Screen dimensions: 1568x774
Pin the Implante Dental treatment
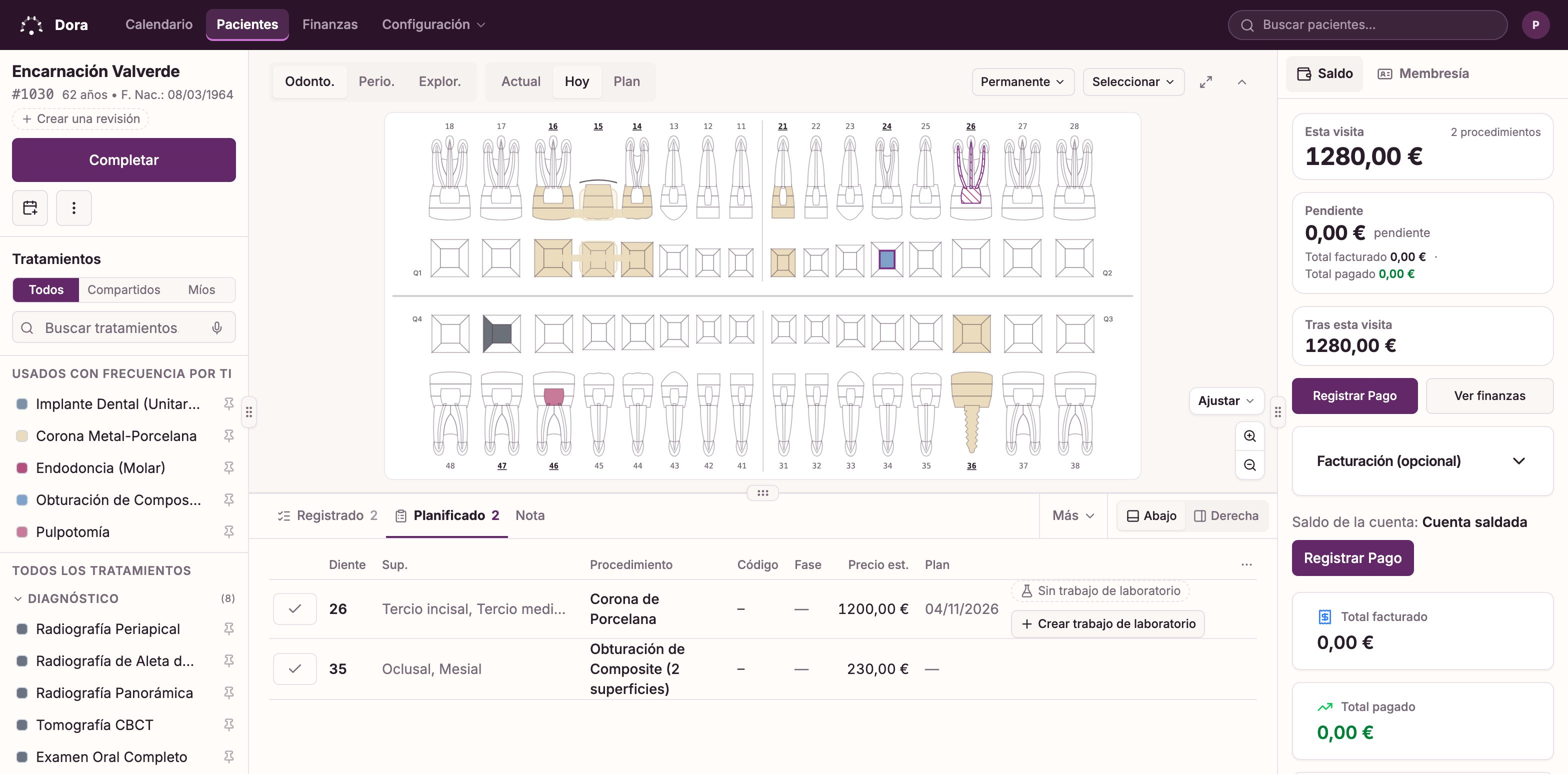(x=229, y=403)
